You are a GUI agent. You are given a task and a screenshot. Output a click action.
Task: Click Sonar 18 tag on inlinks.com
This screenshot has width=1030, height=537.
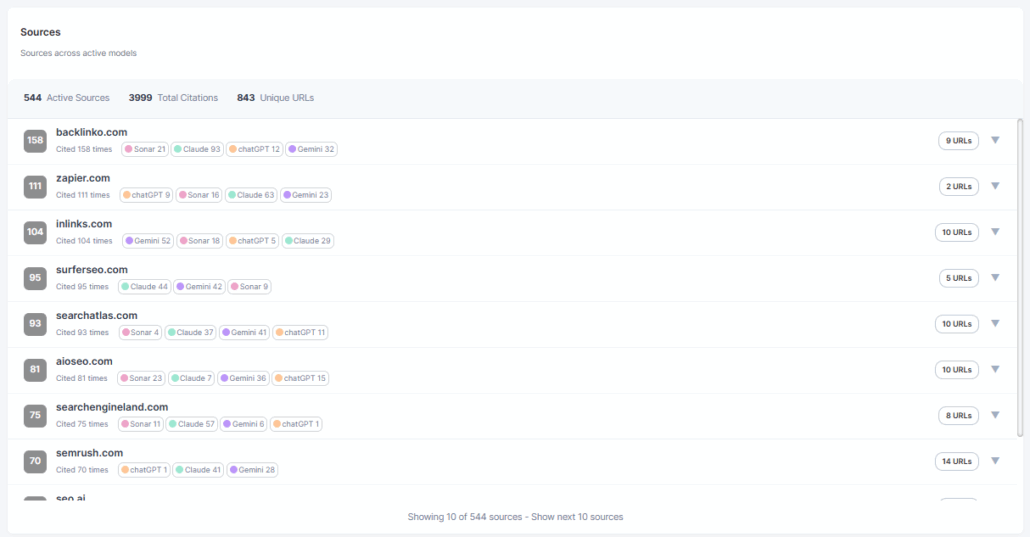click(200, 241)
